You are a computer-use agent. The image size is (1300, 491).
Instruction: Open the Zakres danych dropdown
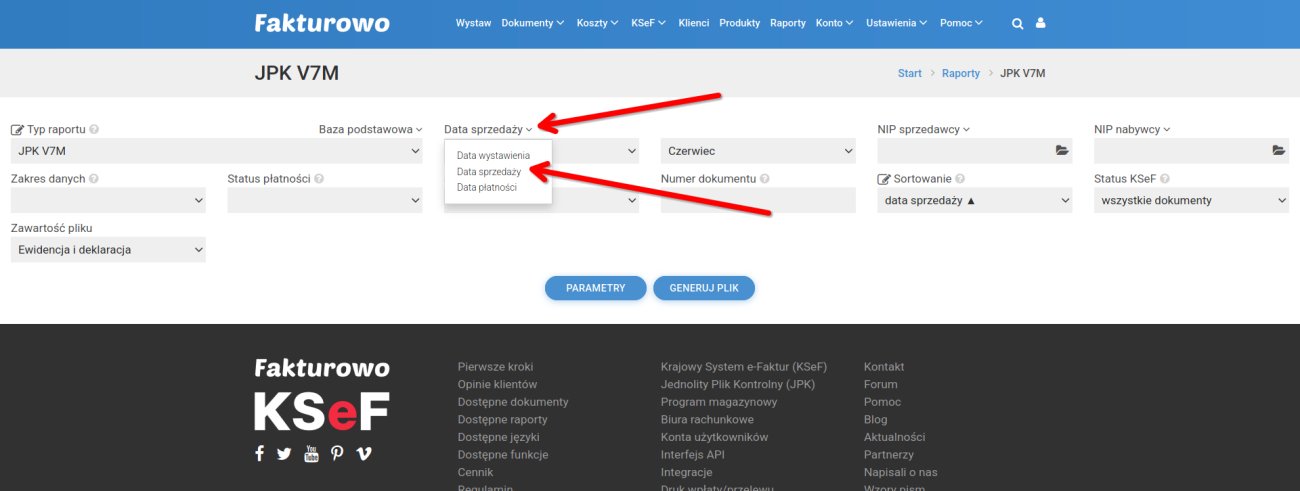[108, 200]
